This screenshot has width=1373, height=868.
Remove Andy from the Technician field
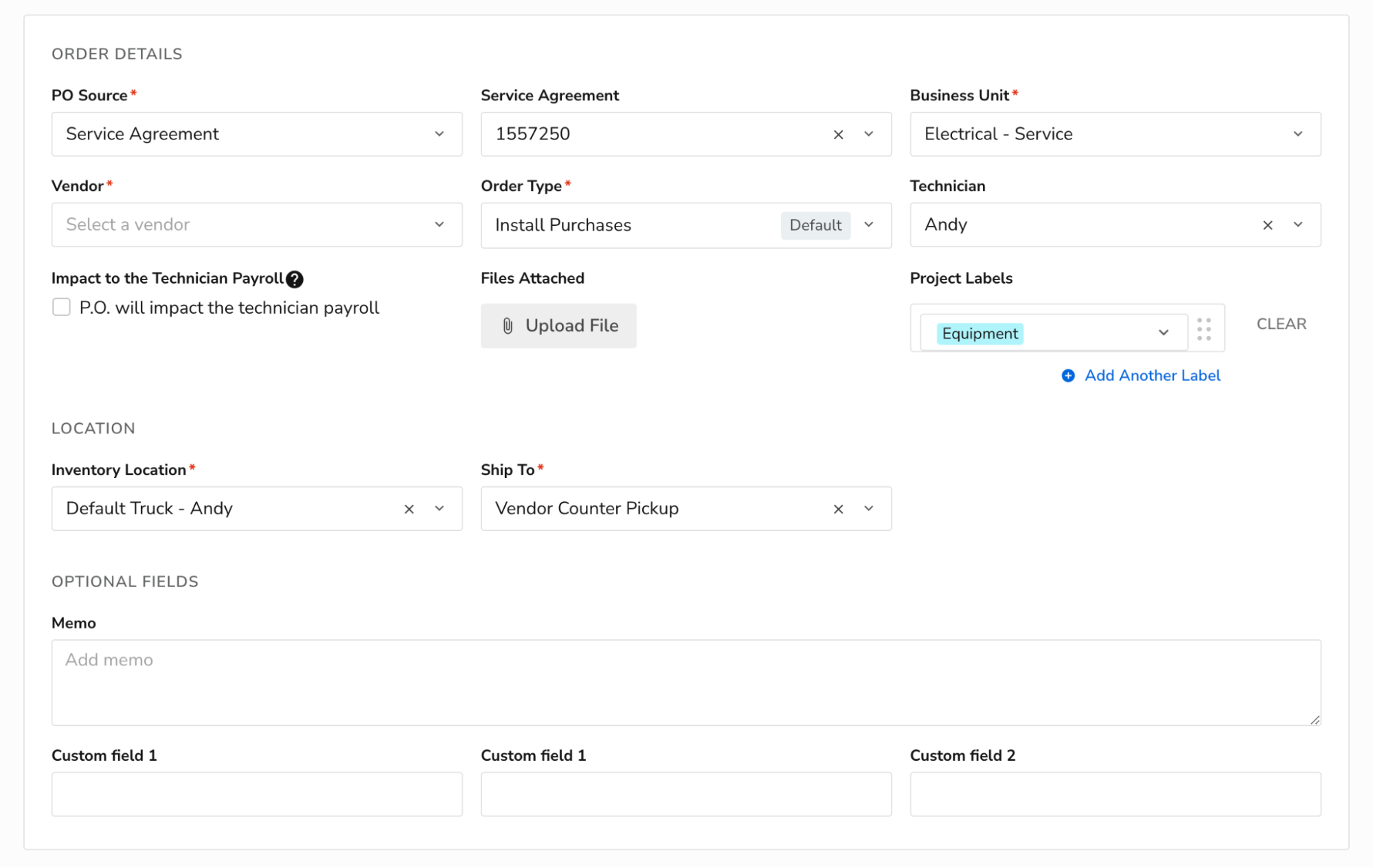click(x=1267, y=225)
